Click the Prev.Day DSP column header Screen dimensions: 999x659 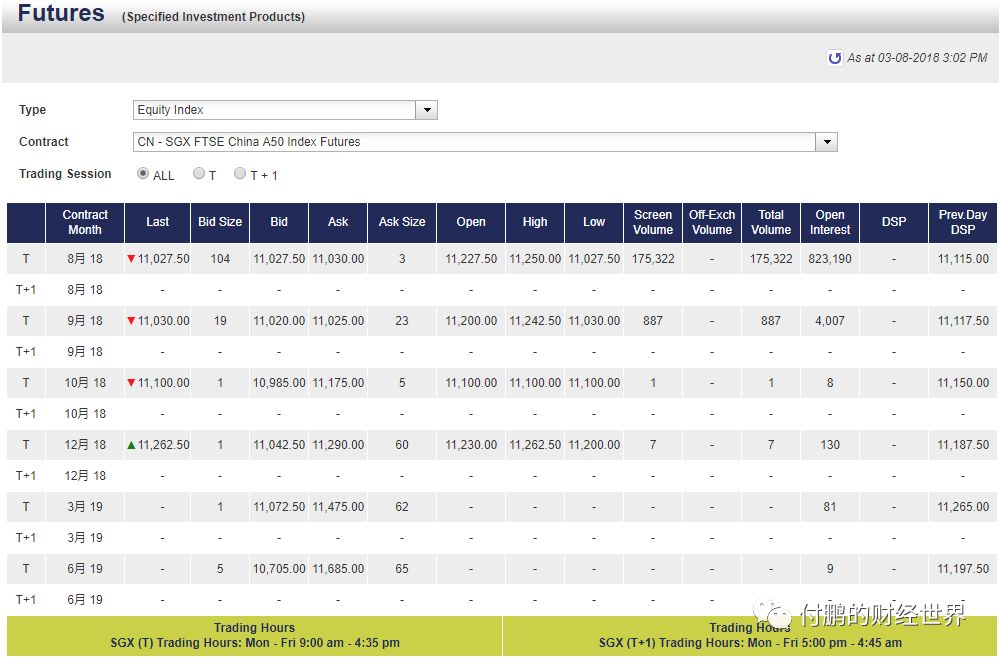pos(962,222)
